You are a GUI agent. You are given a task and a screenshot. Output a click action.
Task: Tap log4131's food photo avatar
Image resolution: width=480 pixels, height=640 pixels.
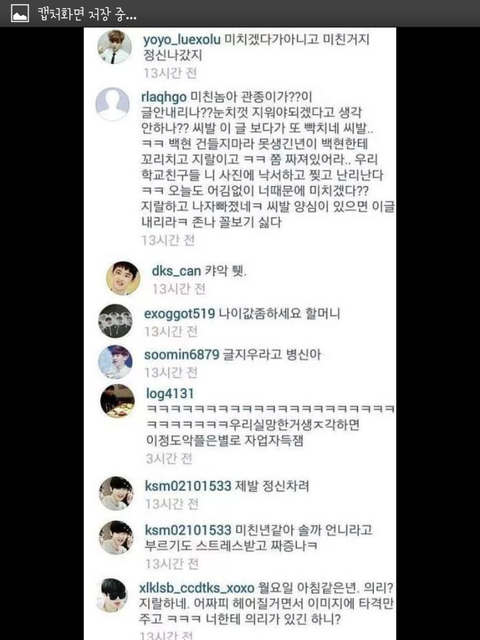click(118, 401)
